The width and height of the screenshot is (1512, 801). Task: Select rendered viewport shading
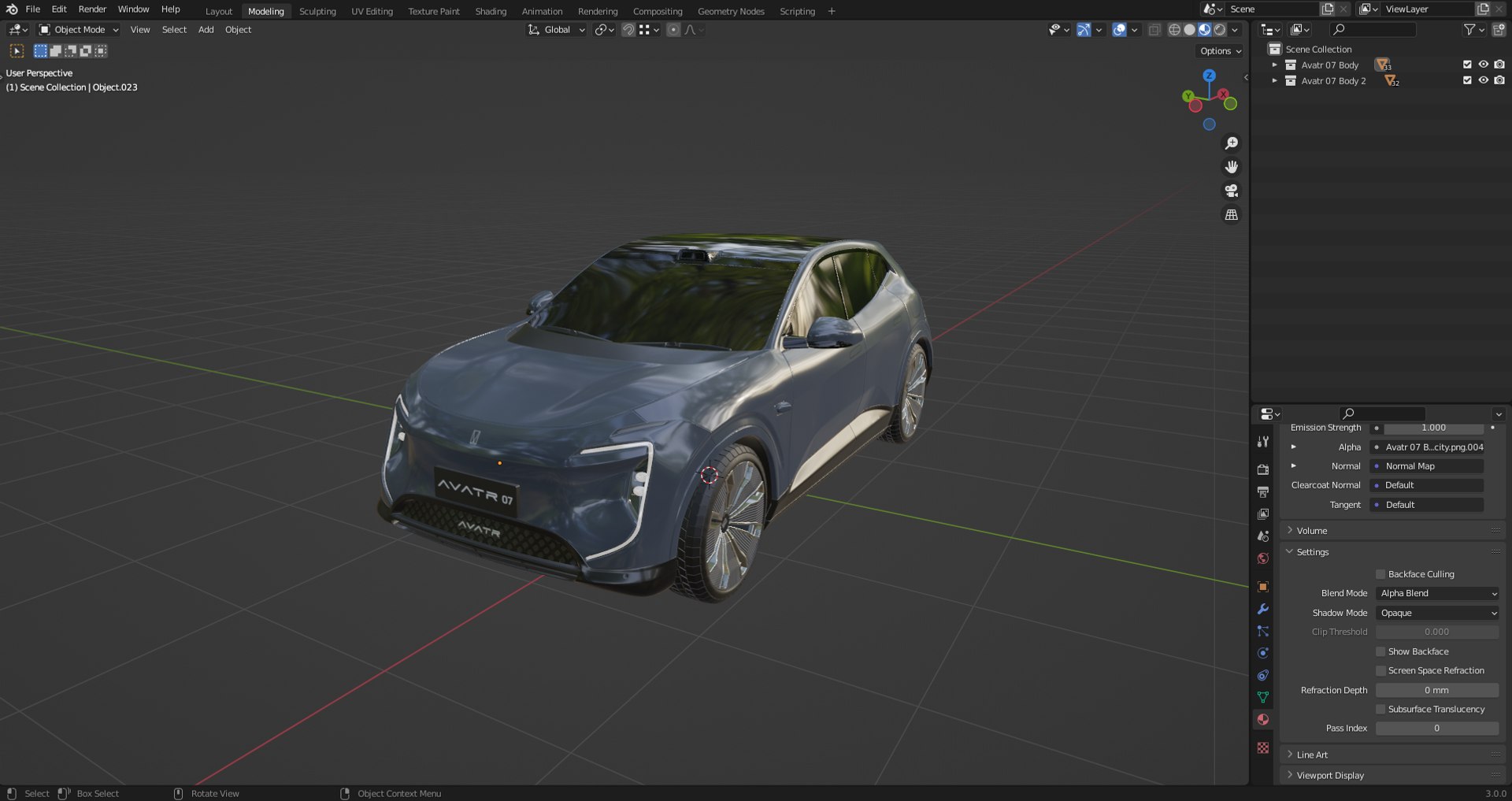pyautogui.click(x=1219, y=29)
